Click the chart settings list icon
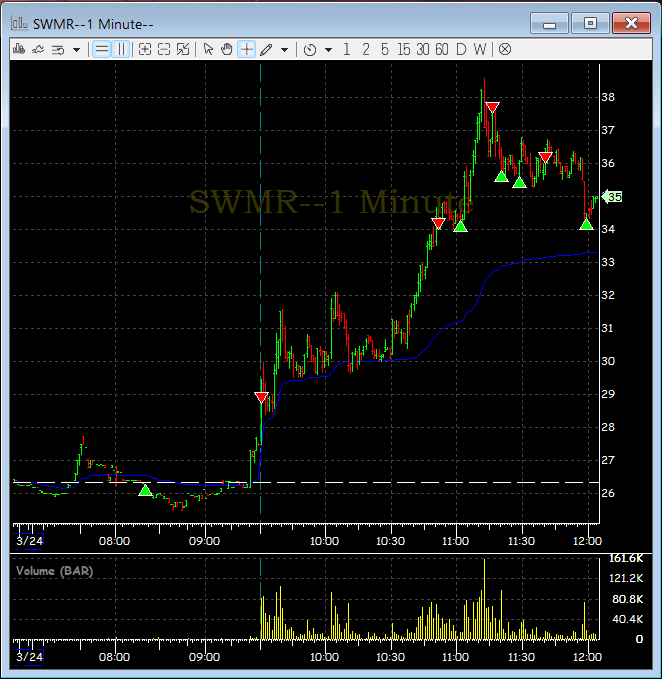Viewport: 662px width, 679px height. pyautogui.click(x=58, y=50)
